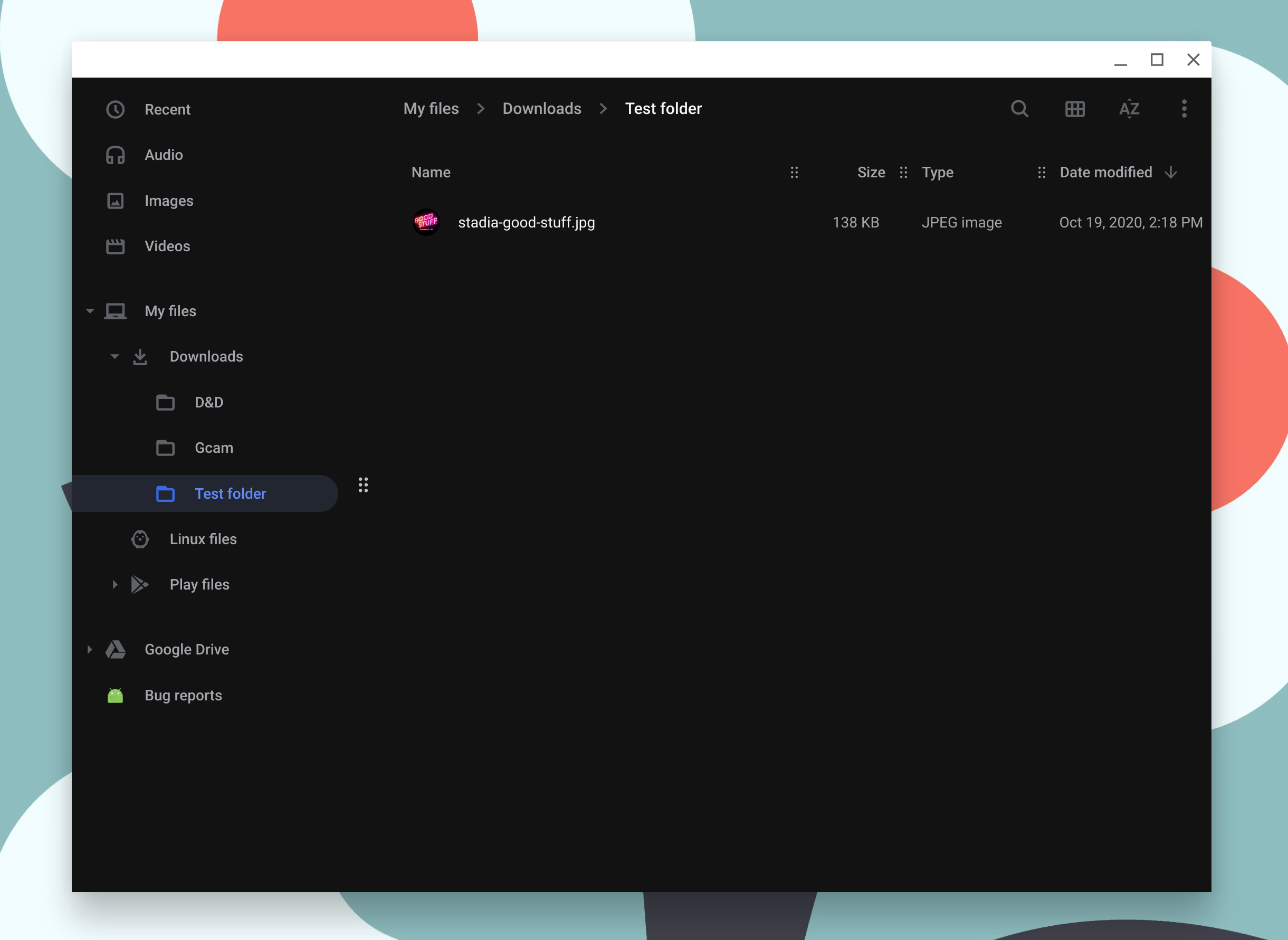Open My files from the breadcrumb path
This screenshot has height=940, width=1288.
431,108
